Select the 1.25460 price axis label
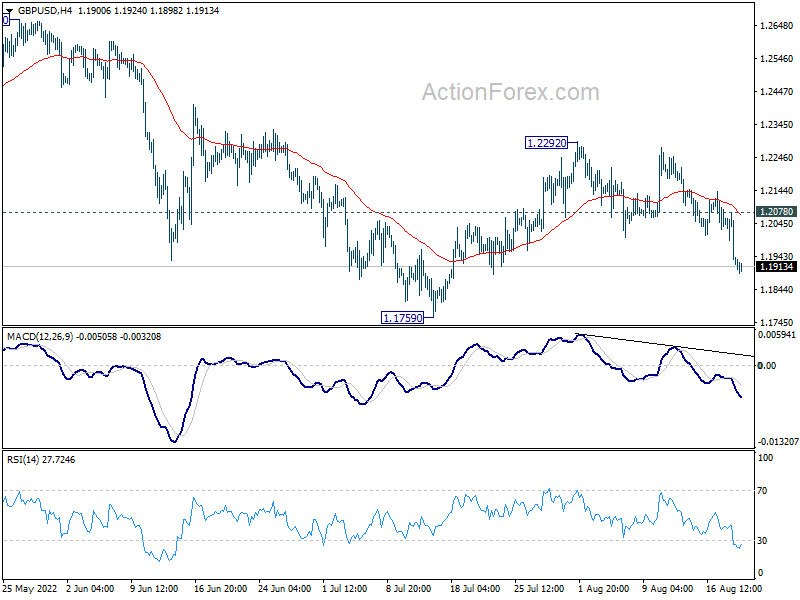 point(777,59)
